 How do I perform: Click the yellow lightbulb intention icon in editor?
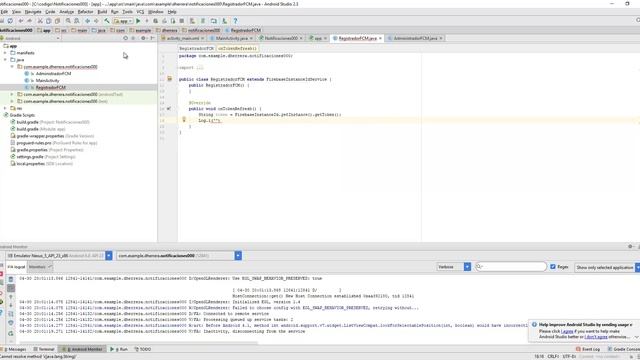[x=184, y=120]
